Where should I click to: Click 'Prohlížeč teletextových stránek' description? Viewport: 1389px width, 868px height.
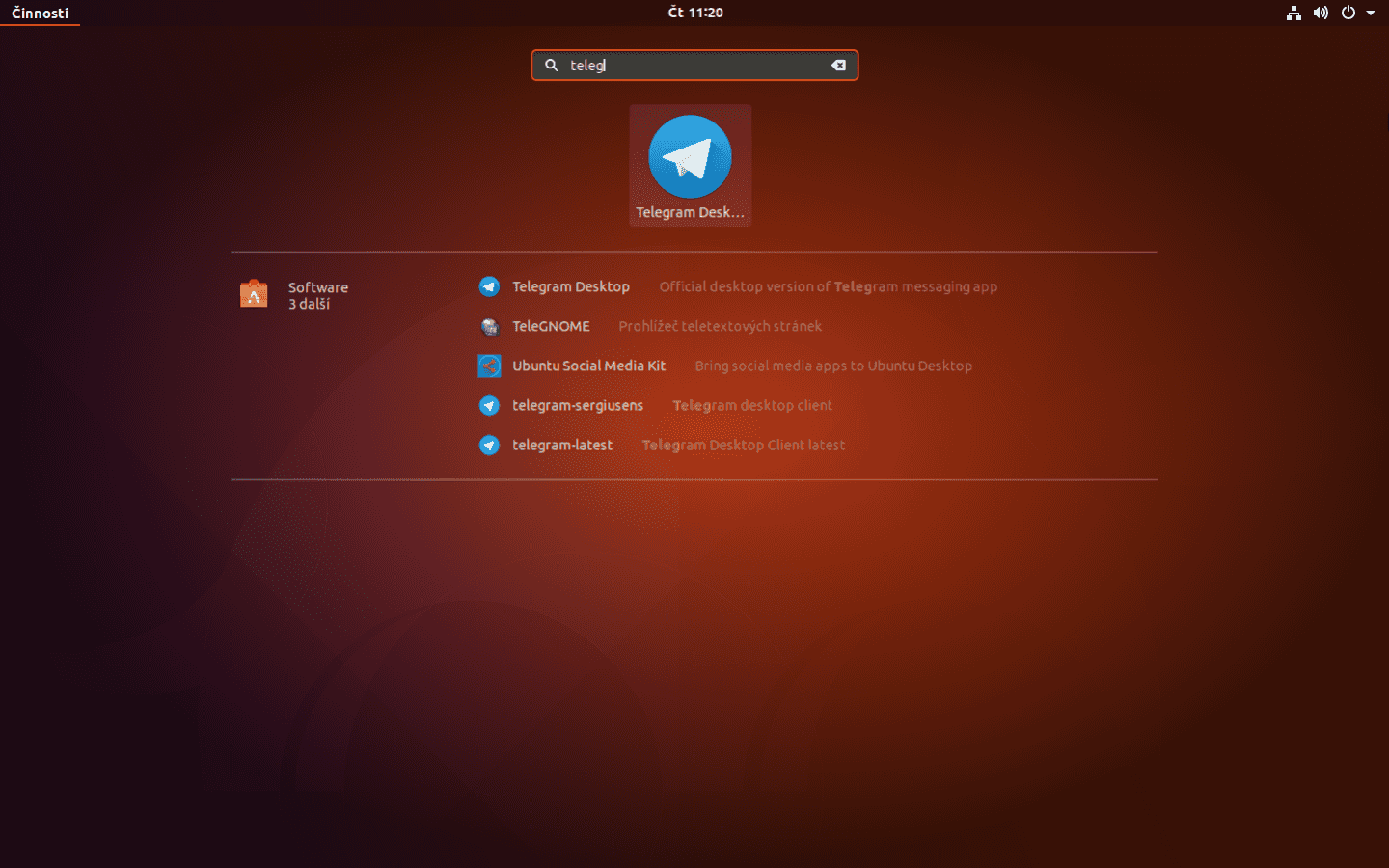(x=721, y=326)
